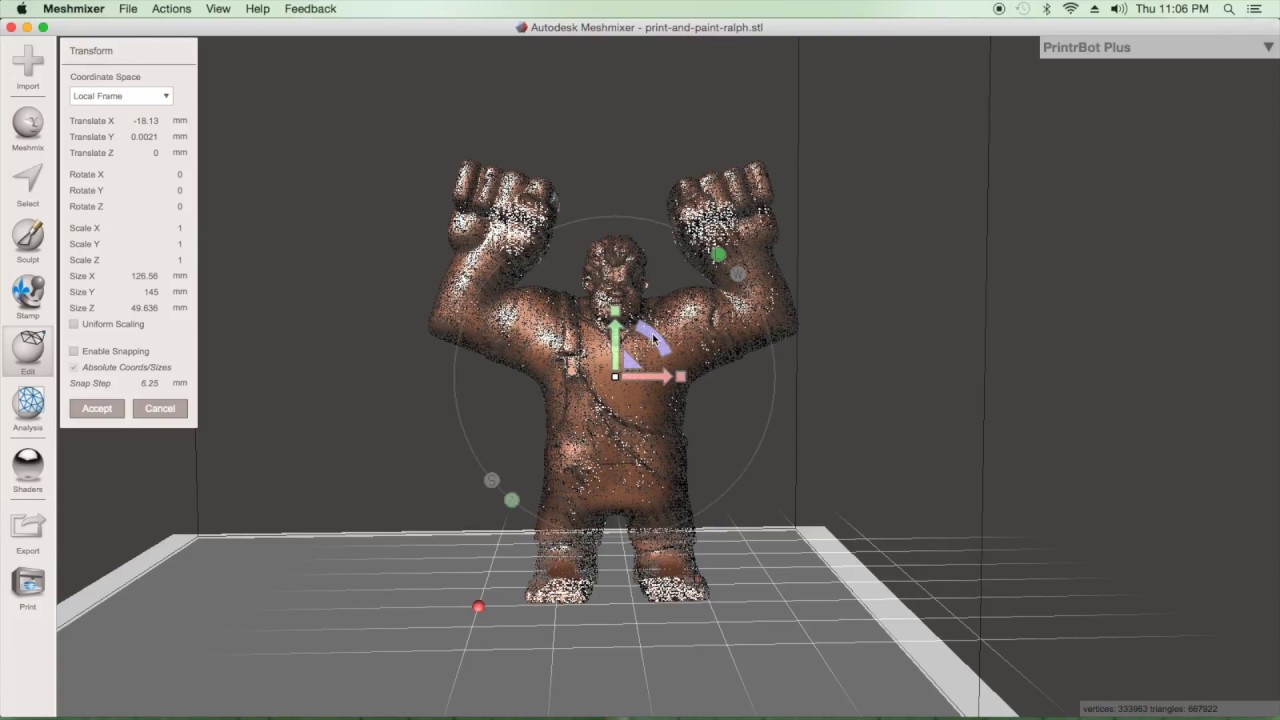Open the Wi-Fi status menu
Viewport: 1280px width, 720px height.
pyautogui.click(x=1071, y=9)
